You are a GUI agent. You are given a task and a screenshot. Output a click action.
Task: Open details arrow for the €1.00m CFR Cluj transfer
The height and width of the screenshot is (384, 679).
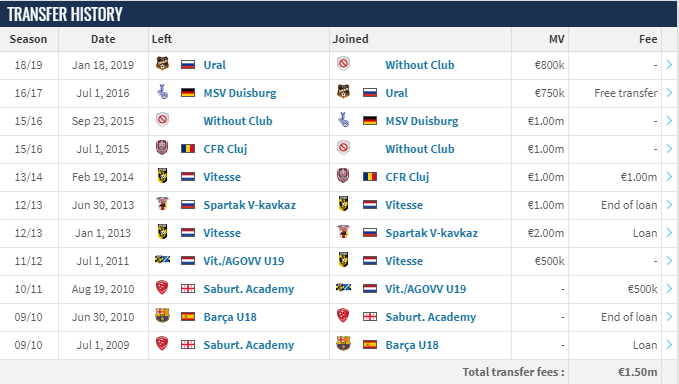[669, 177]
